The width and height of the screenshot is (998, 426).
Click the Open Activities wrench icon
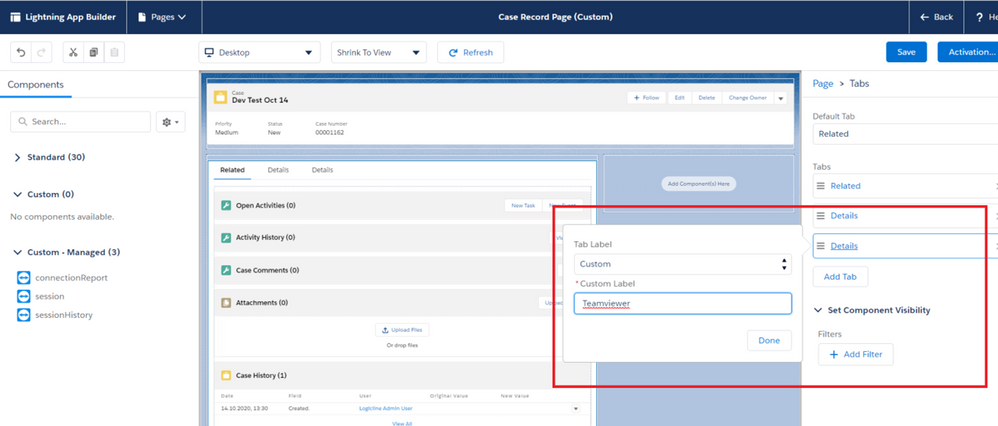point(225,205)
